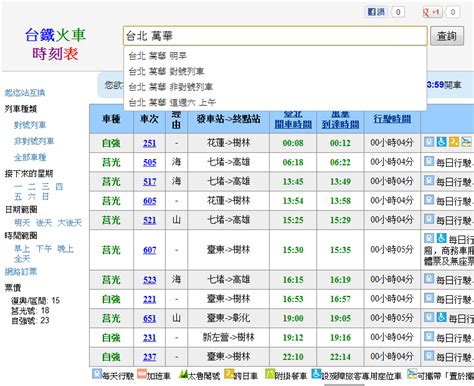Open train number 607 link
This screenshot has height=386, width=474.
pyautogui.click(x=149, y=250)
